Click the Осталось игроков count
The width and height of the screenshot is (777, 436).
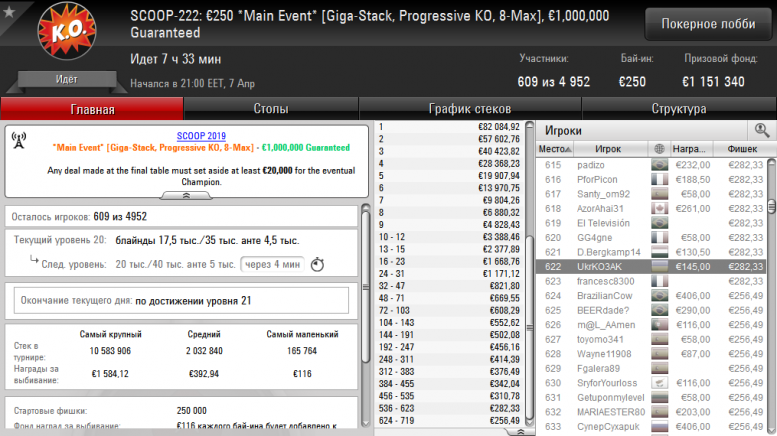click(x=120, y=217)
